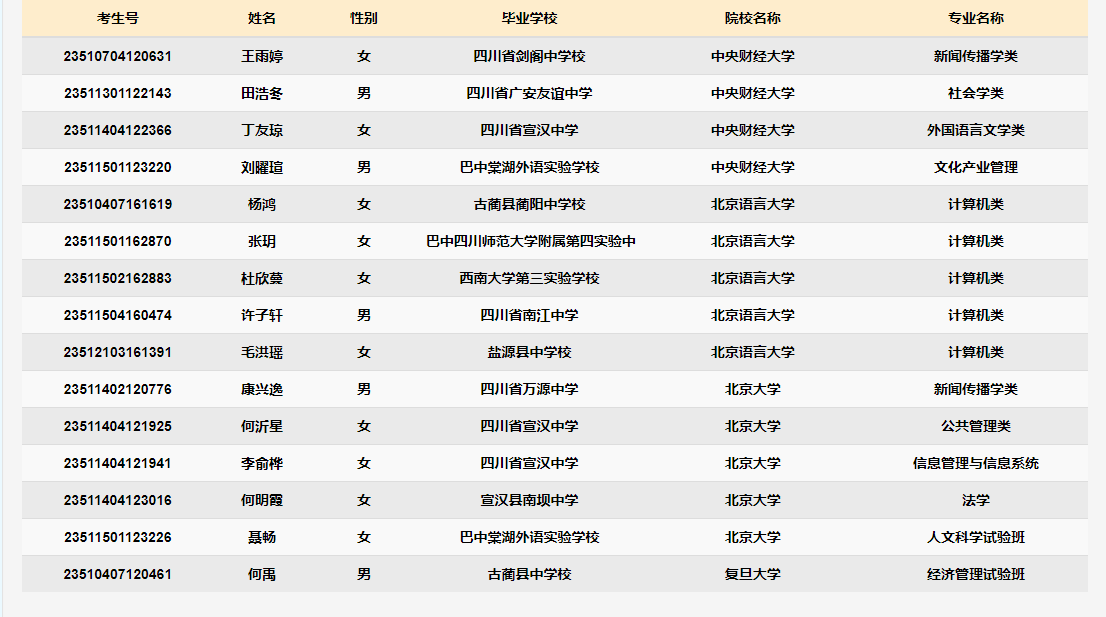Viewport: 1106px width, 617px height.
Task: Click the 姓名 column header
Action: [x=262, y=18]
